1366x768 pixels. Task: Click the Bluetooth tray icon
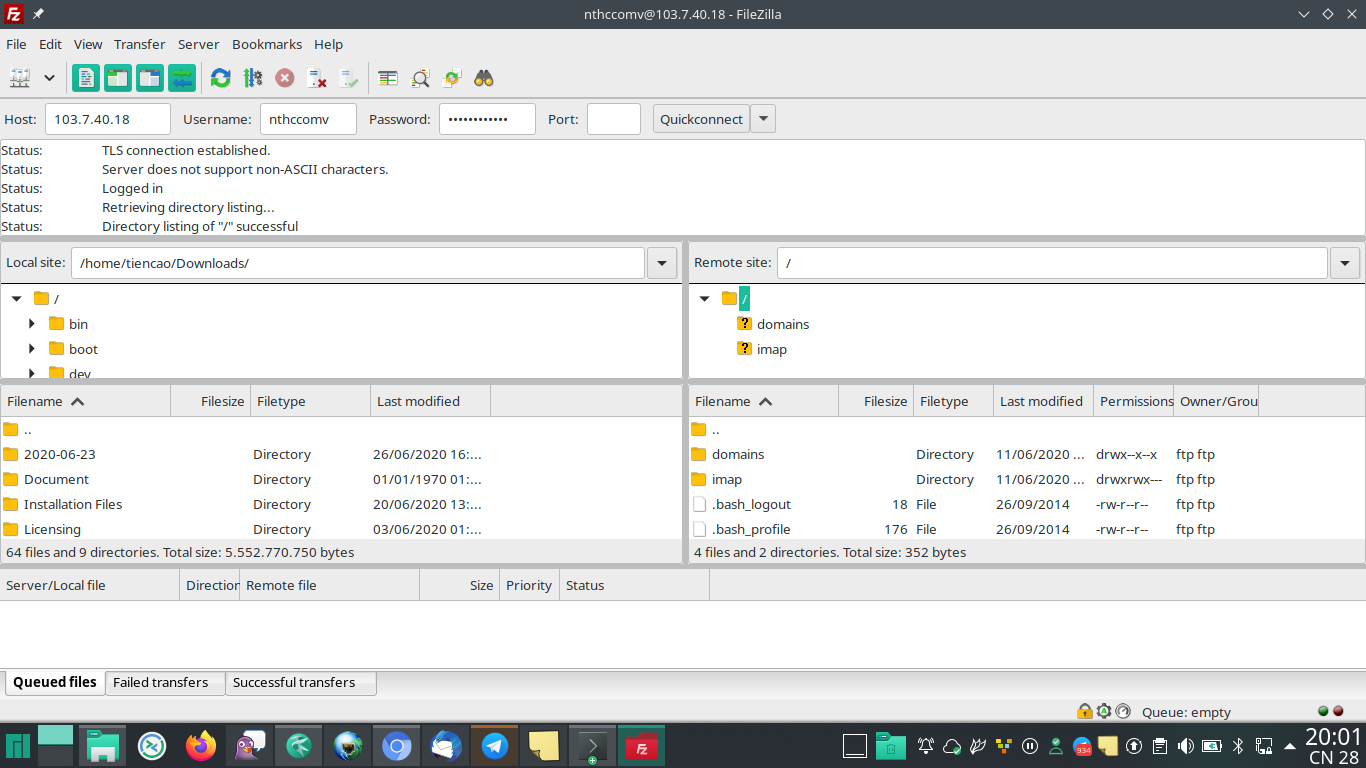[x=1237, y=746]
